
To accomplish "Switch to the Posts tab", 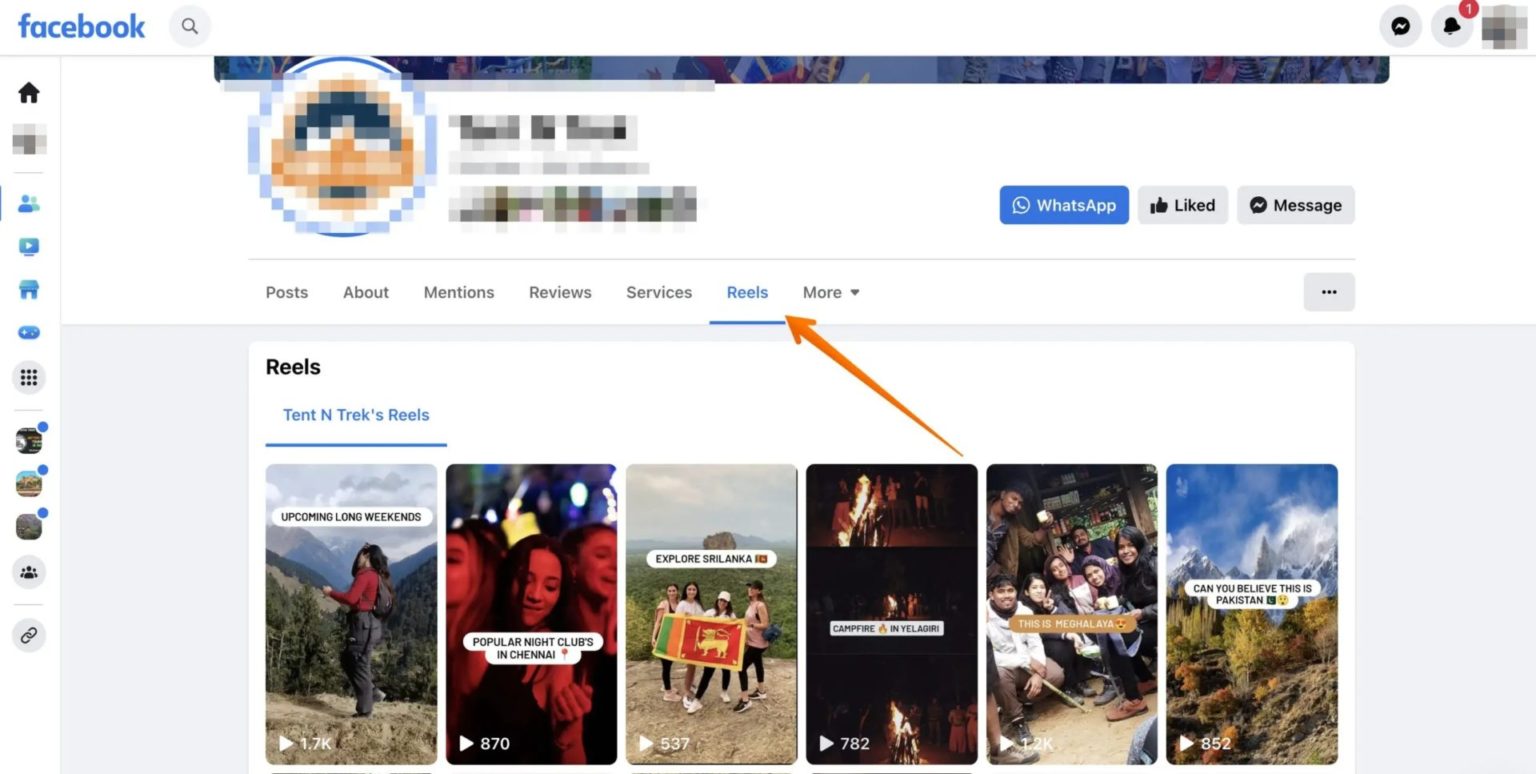I will (287, 293).
